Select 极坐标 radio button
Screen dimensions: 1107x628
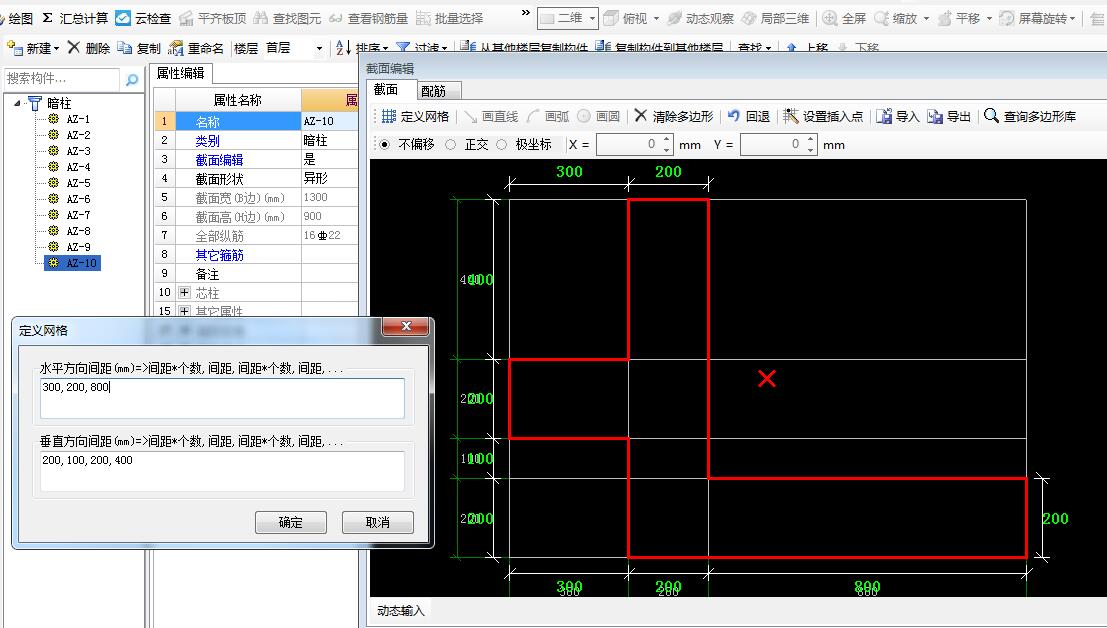click(501, 145)
